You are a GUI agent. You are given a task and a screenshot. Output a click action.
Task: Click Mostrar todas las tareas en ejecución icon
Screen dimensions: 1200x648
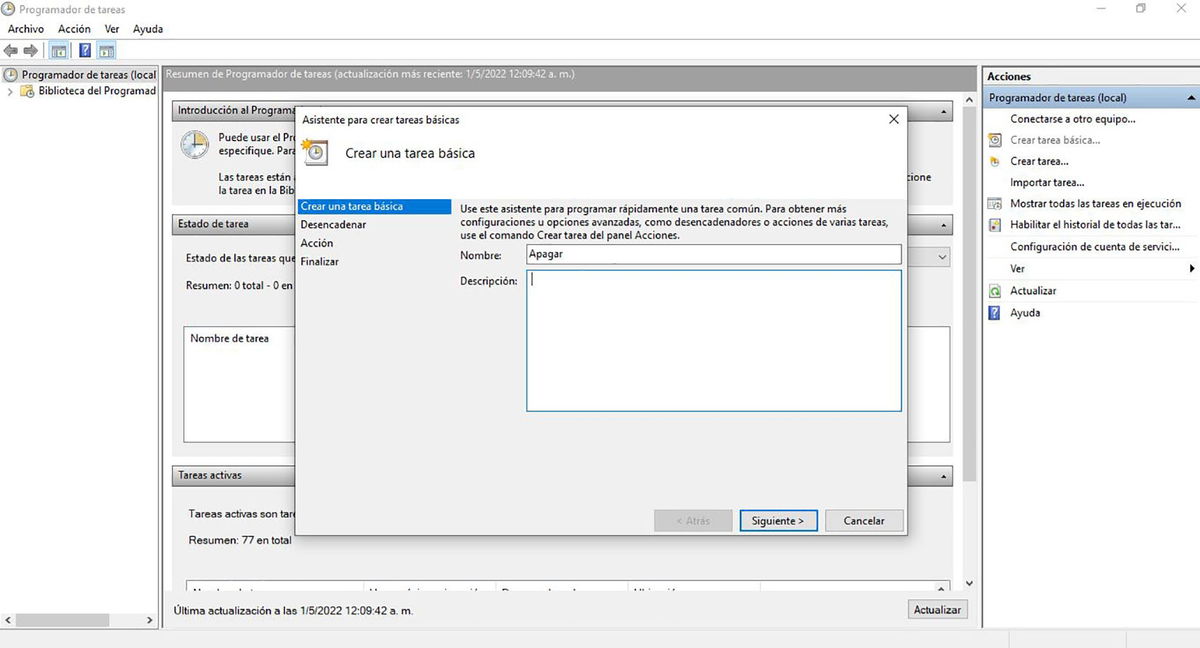coord(994,203)
